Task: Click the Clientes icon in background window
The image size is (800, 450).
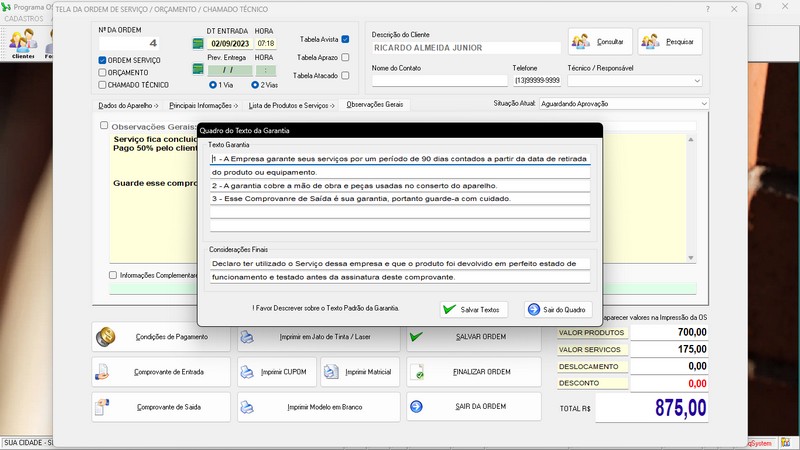Action: (x=23, y=43)
